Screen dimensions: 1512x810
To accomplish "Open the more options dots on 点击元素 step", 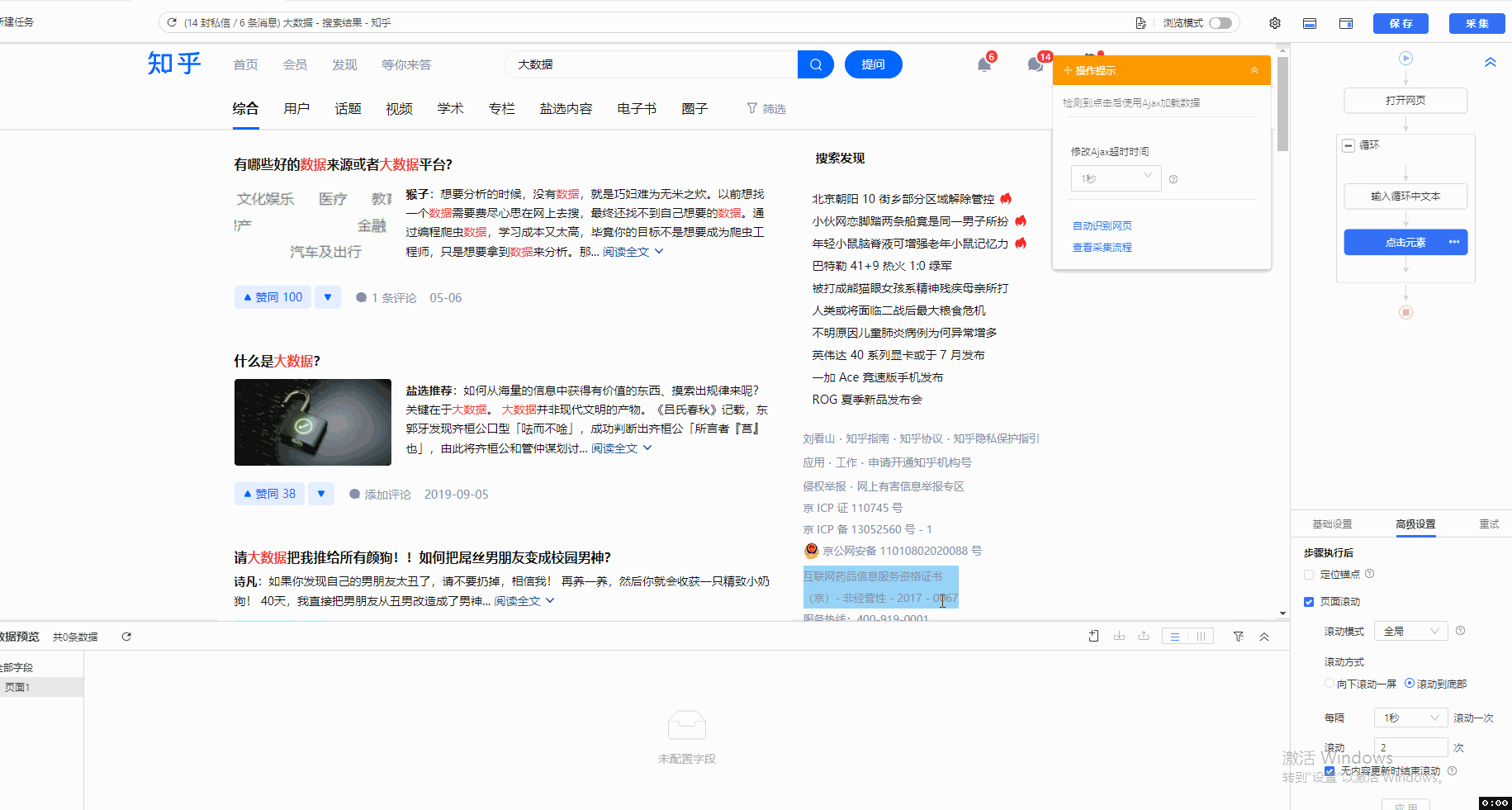I will [1454, 242].
